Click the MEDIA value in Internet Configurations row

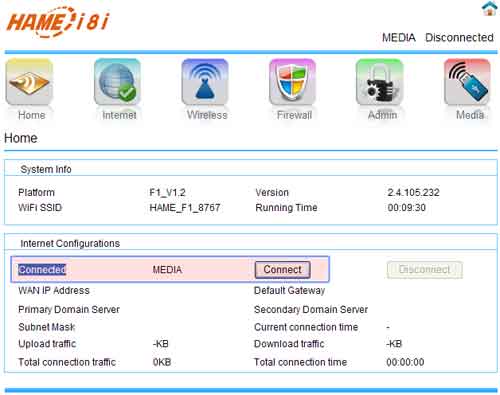coord(167,269)
